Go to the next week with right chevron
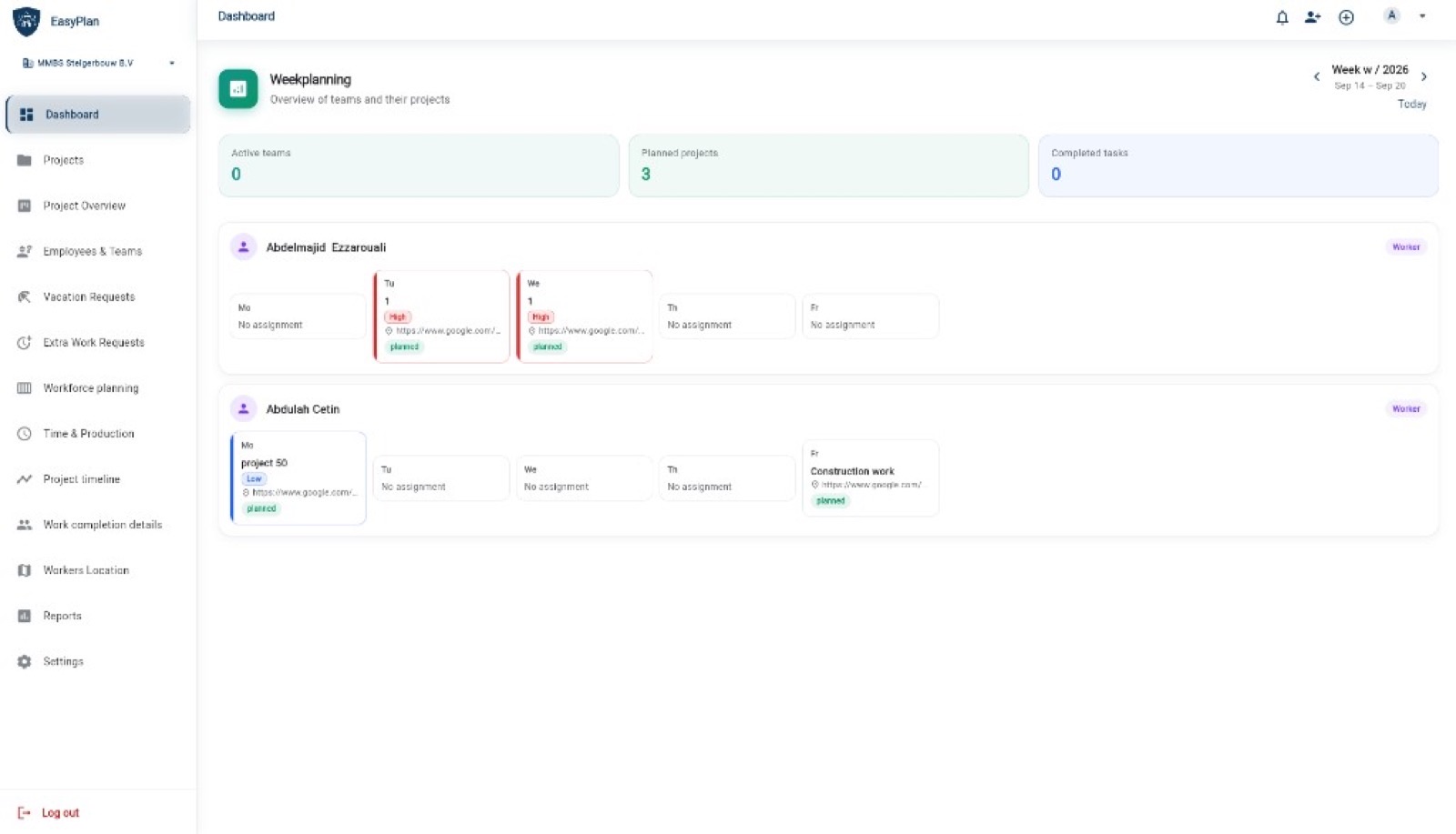This screenshot has height=834, width=1456. [x=1424, y=76]
